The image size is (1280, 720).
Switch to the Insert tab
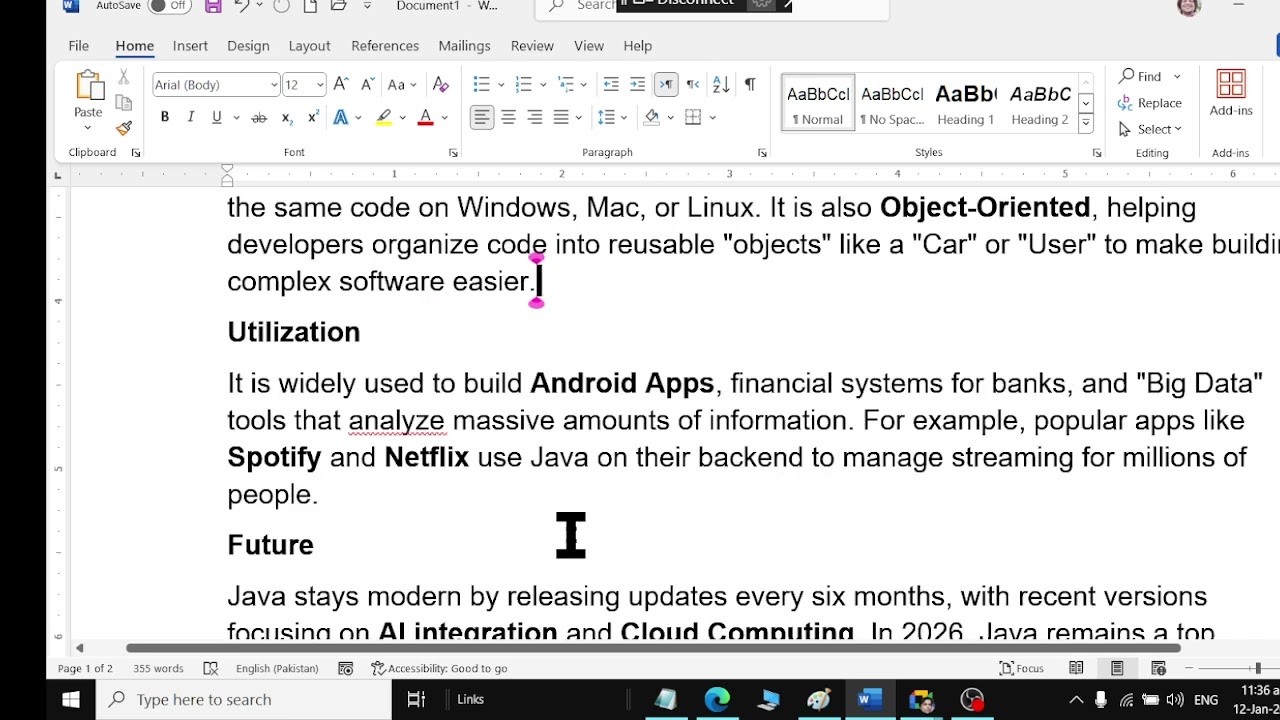(x=190, y=46)
